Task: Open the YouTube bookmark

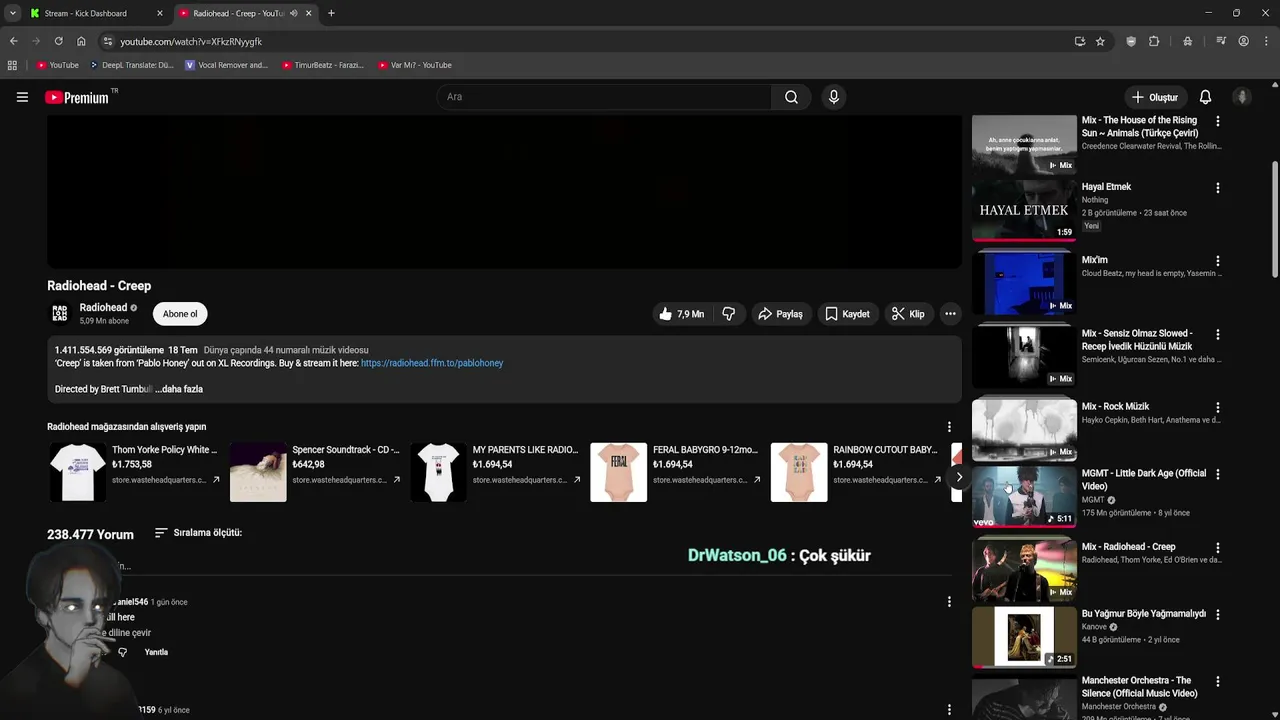Action: pos(57,65)
